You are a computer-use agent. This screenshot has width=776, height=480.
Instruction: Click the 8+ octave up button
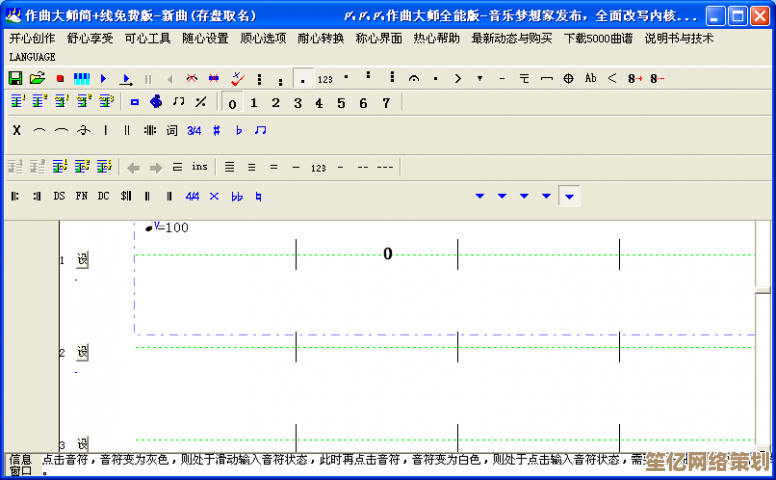(x=635, y=78)
